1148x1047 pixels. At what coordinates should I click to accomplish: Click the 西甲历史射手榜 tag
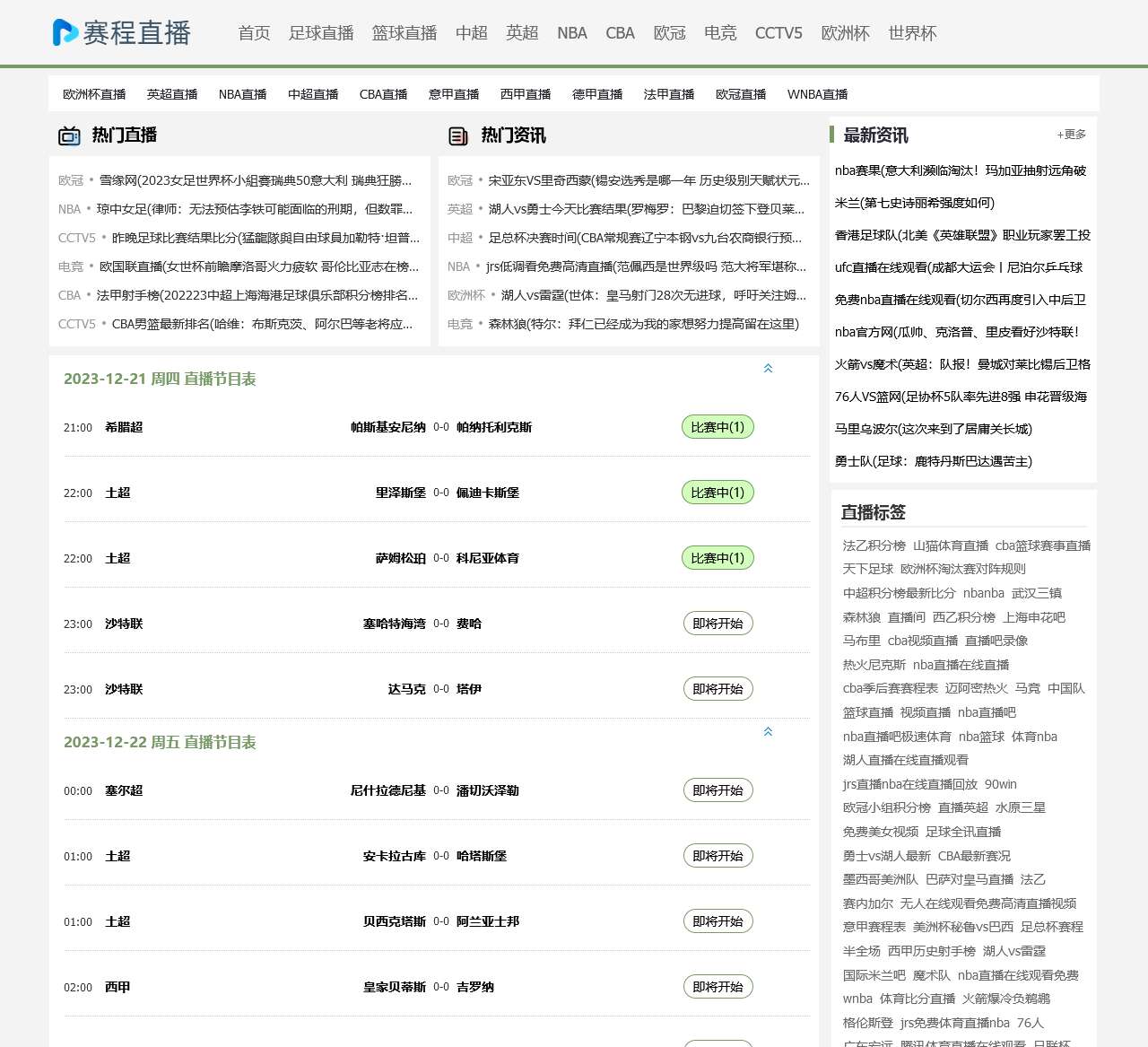(x=932, y=951)
